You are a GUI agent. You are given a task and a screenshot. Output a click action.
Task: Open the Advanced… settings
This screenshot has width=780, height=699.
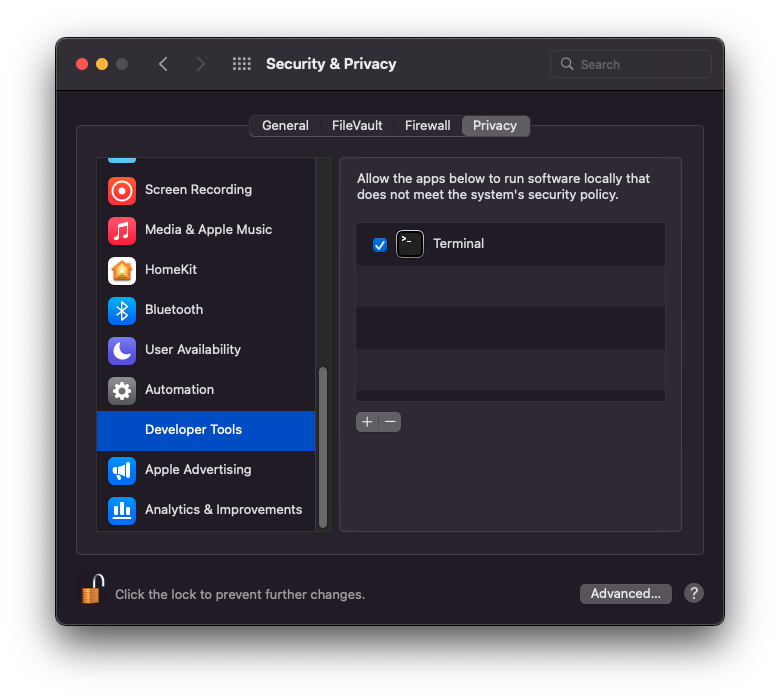click(x=625, y=593)
